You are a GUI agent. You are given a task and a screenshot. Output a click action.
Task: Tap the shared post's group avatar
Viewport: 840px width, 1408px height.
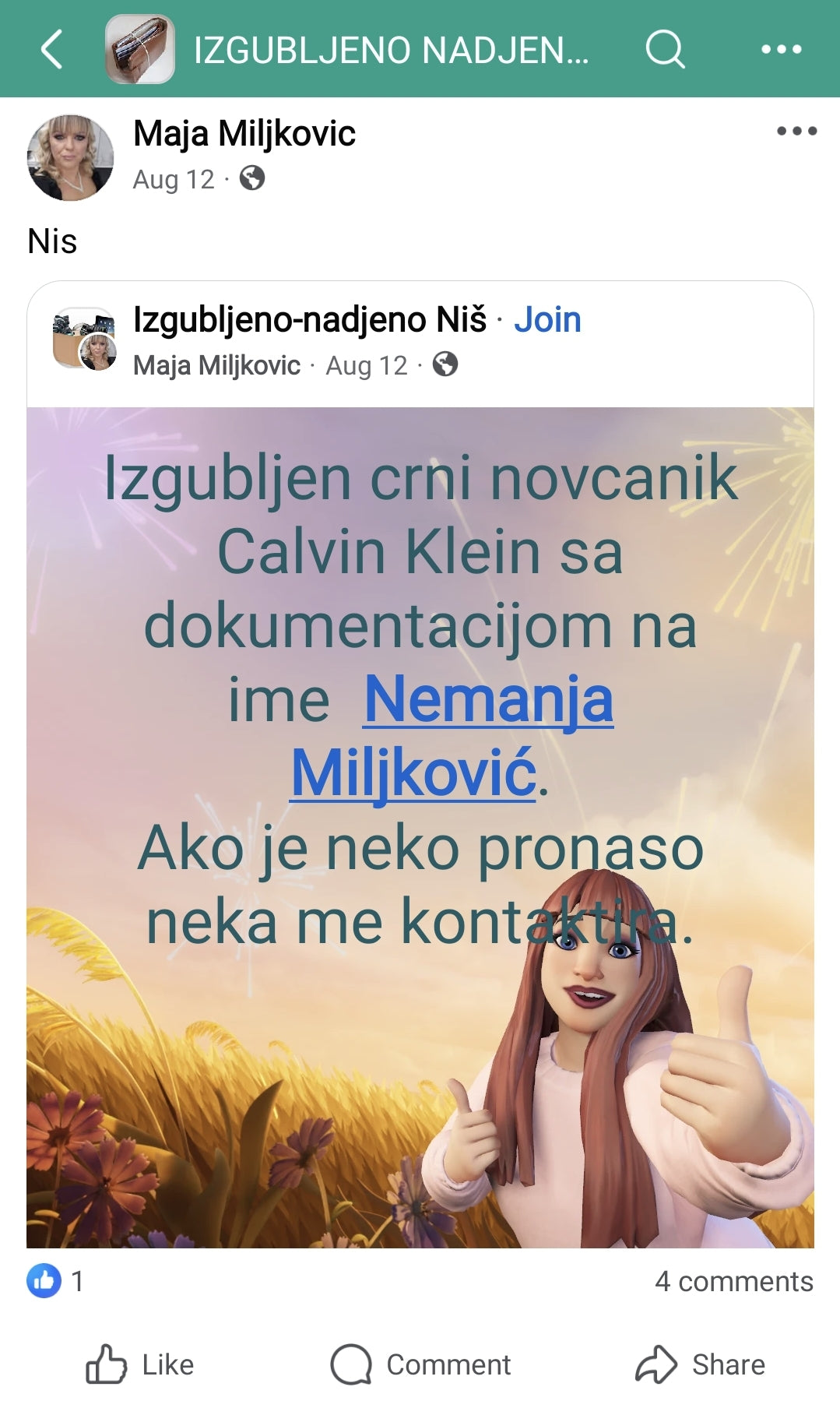(x=84, y=339)
